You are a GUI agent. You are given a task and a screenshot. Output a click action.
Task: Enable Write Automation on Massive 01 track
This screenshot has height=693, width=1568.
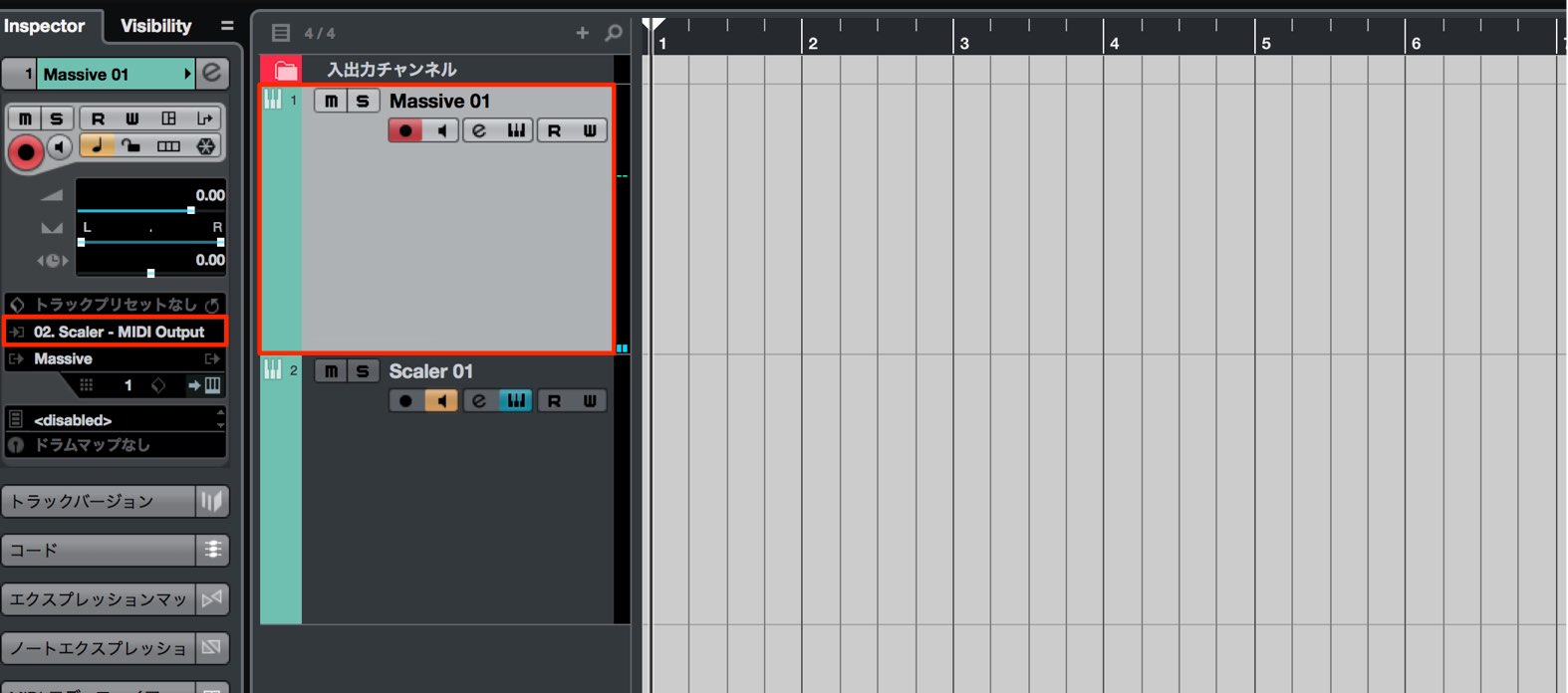[x=590, y=130]
